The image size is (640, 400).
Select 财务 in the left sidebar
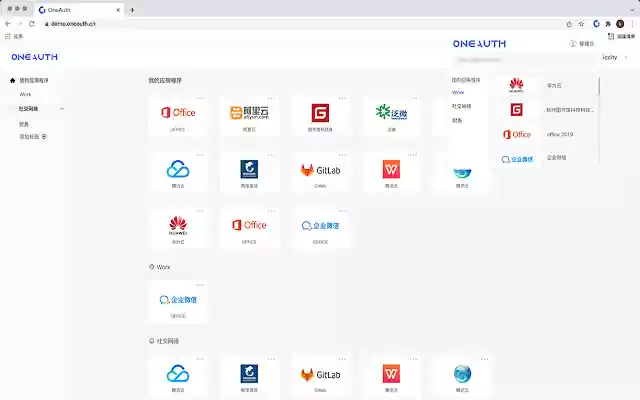pyautogui.click(x=24, y=124)
